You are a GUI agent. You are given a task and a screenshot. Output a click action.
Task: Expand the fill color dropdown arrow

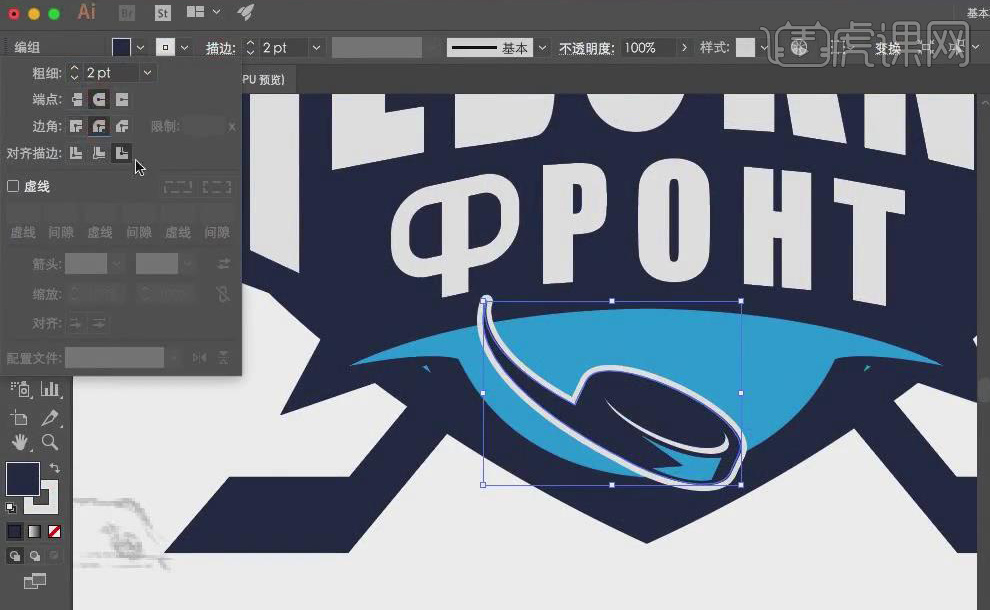(140, 47)
